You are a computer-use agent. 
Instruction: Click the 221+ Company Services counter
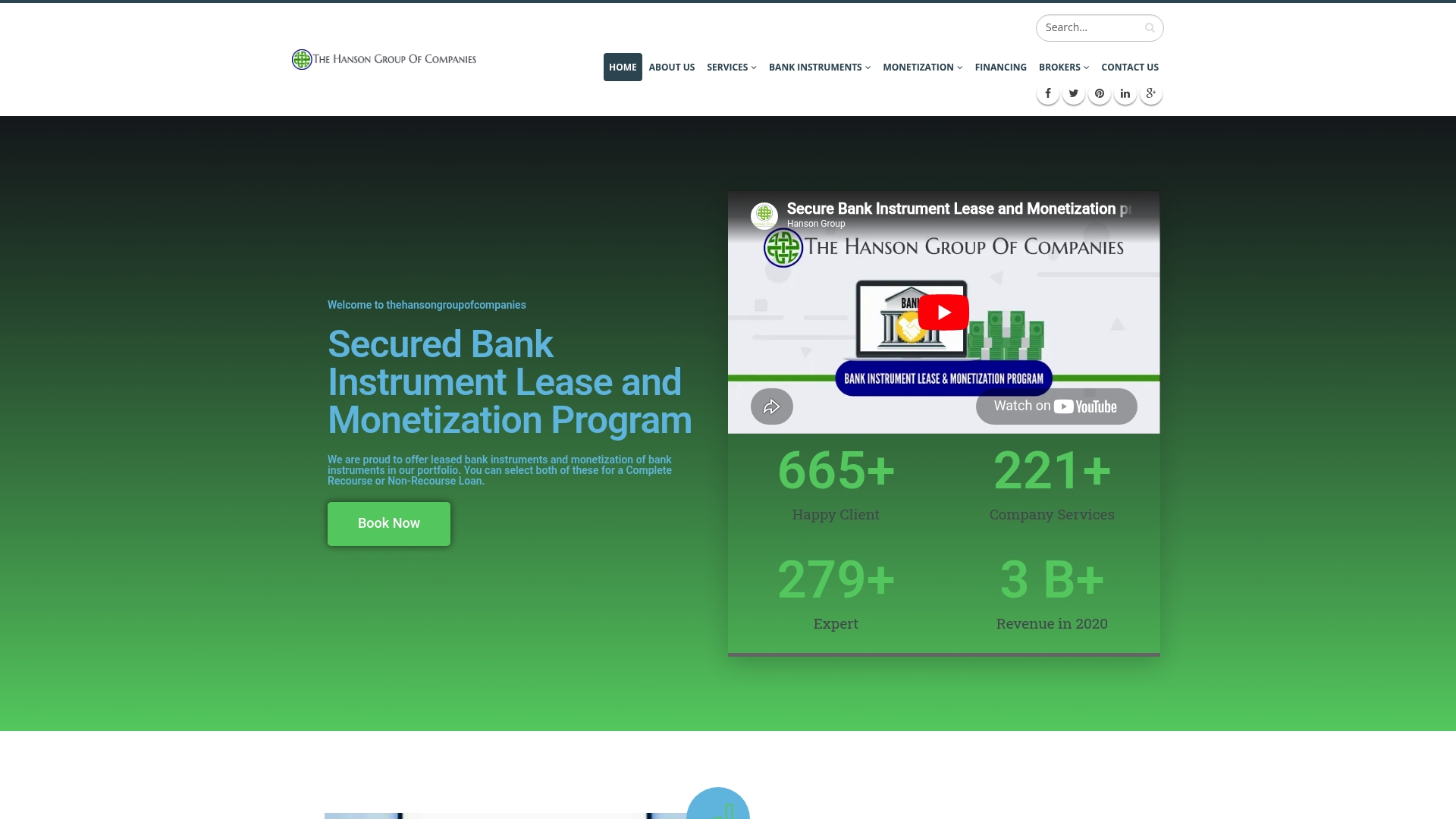click(x=1052, y=484)
